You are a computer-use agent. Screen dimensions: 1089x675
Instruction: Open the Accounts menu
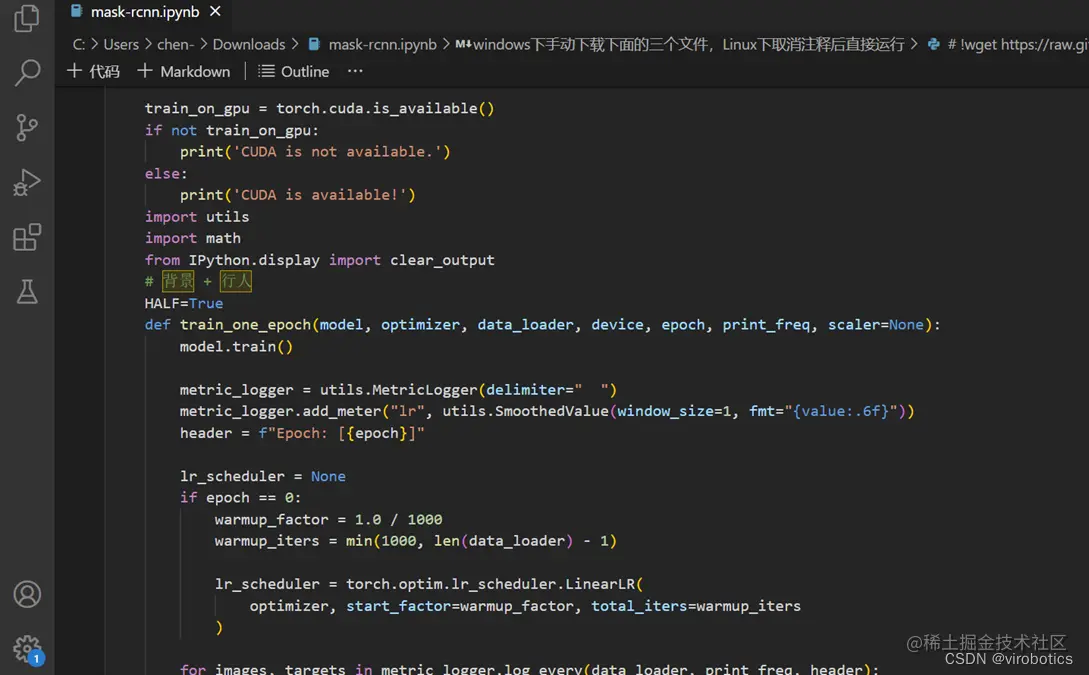[x=26, y=594]
